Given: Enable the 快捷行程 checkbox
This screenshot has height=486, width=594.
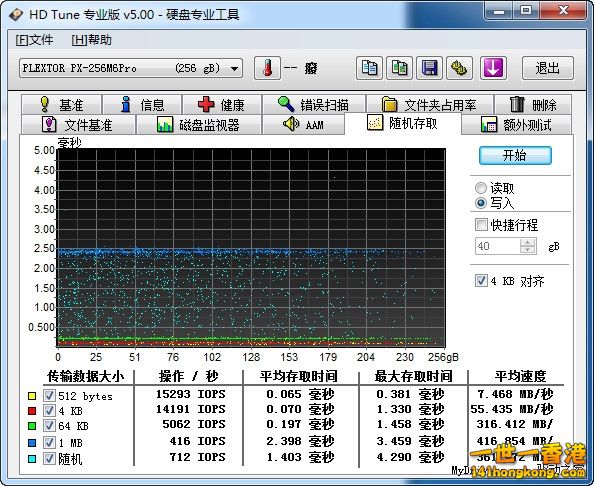Looking at the screenshot, I should coord(481,225).
